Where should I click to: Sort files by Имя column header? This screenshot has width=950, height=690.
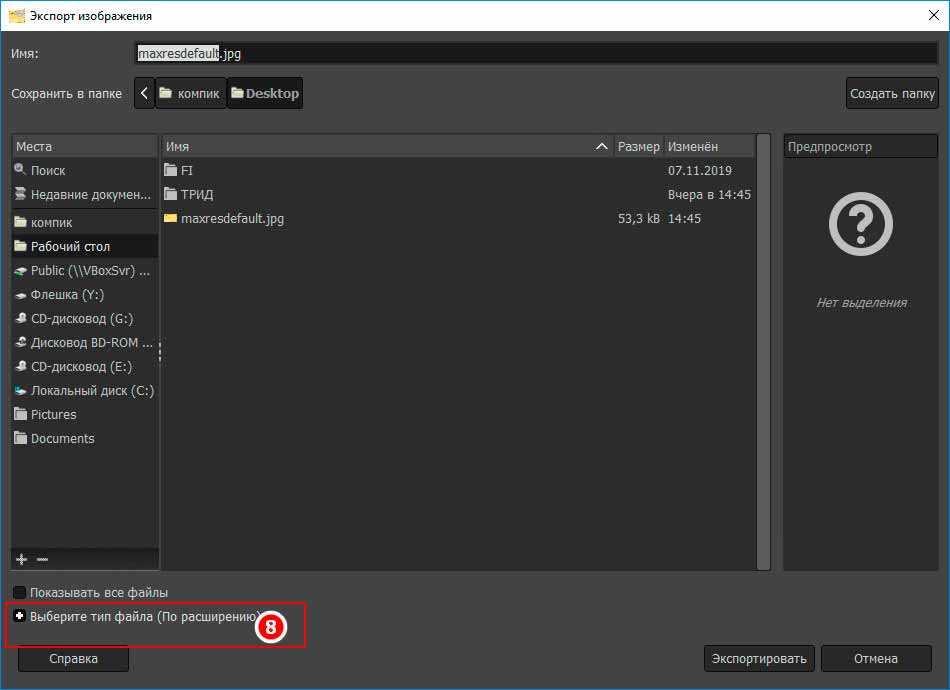tap(380, 147)
